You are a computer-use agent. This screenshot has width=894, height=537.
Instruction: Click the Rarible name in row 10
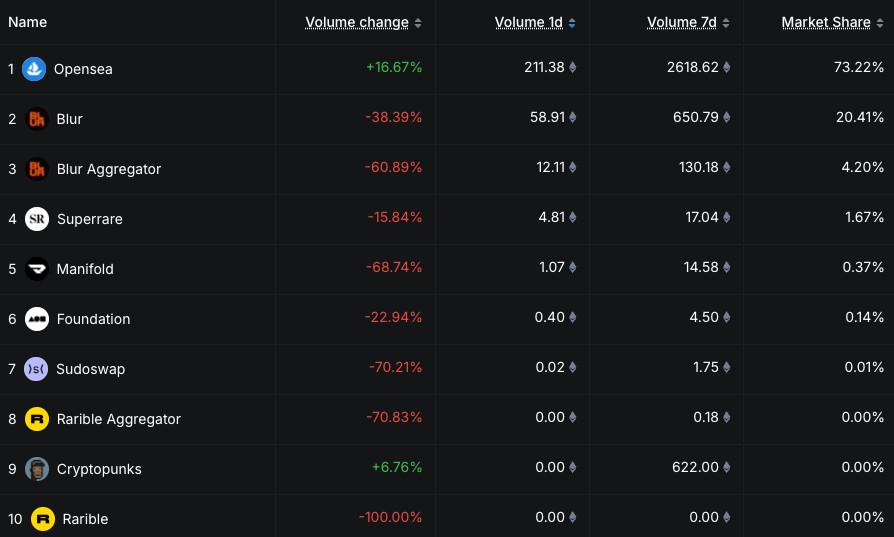[85, 519]
